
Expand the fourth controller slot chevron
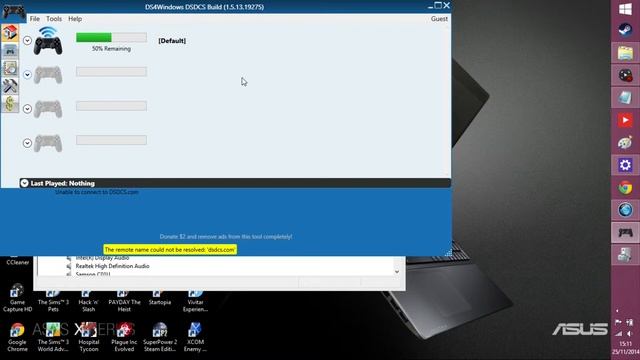(x=27, y=143)
